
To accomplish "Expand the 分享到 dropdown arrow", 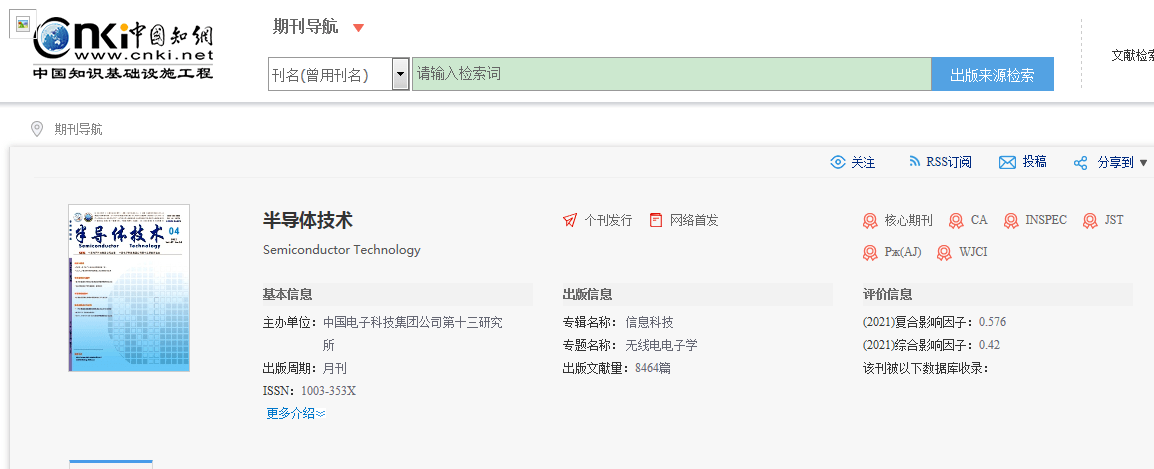I will pyautogui.click(x=1143, y=163).
